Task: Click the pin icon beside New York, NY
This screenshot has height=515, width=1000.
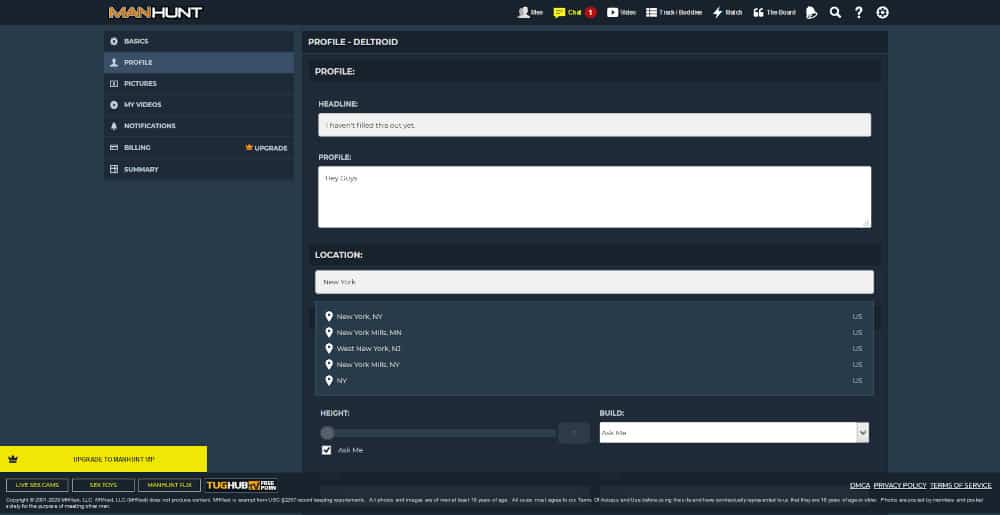Action: click(x=328, y=316)
